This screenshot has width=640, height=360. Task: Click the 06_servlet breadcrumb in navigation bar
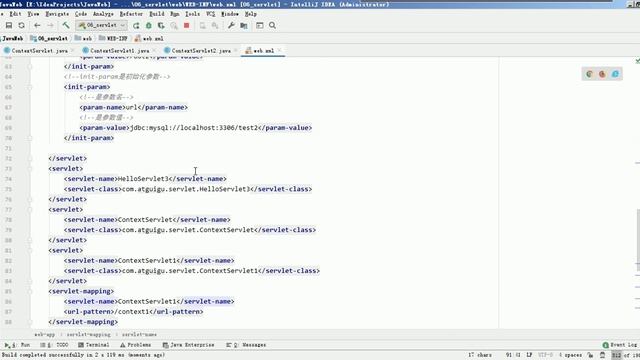[x=49, y=38]
